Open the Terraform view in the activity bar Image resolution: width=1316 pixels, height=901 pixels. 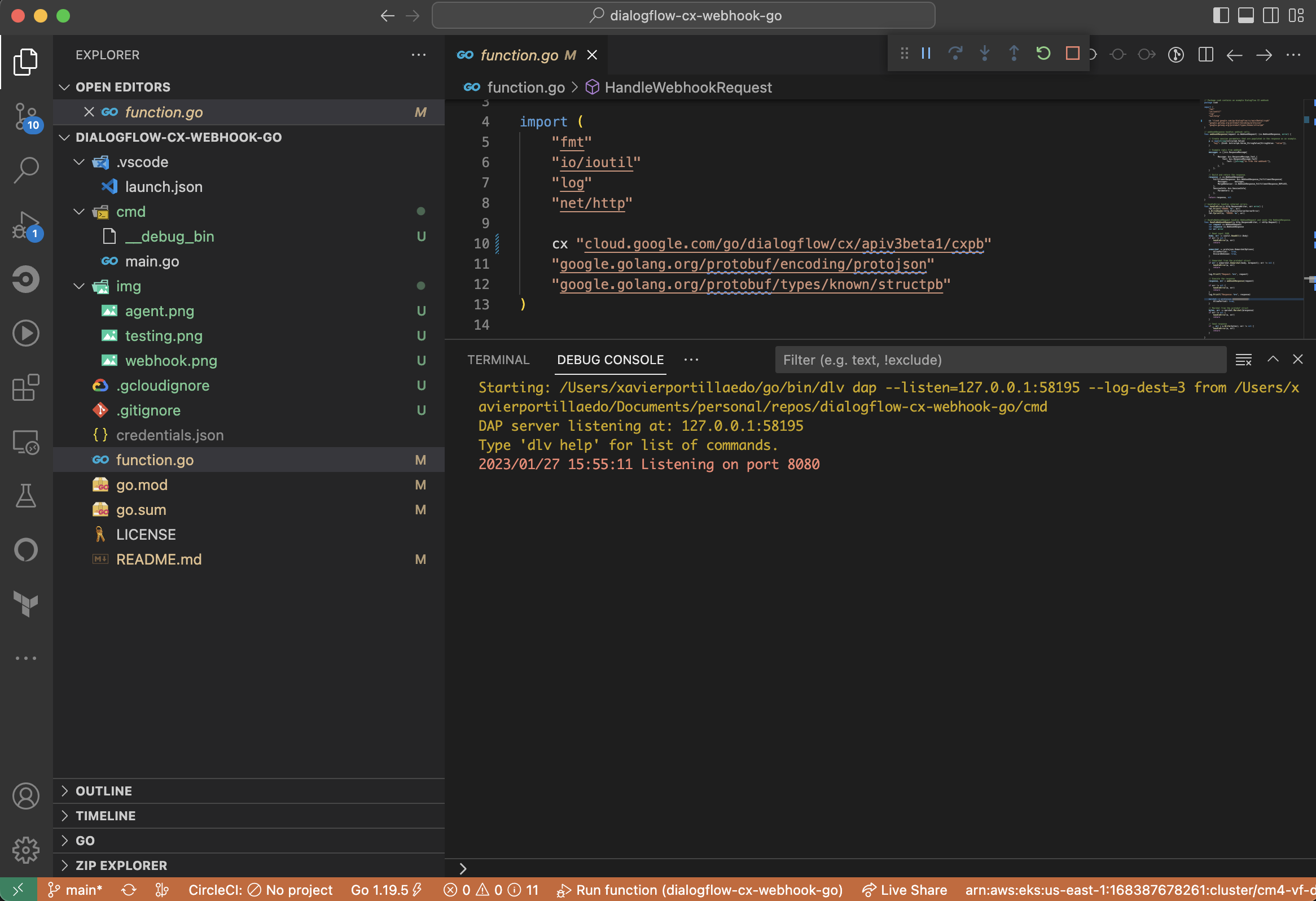click(25, 603)
